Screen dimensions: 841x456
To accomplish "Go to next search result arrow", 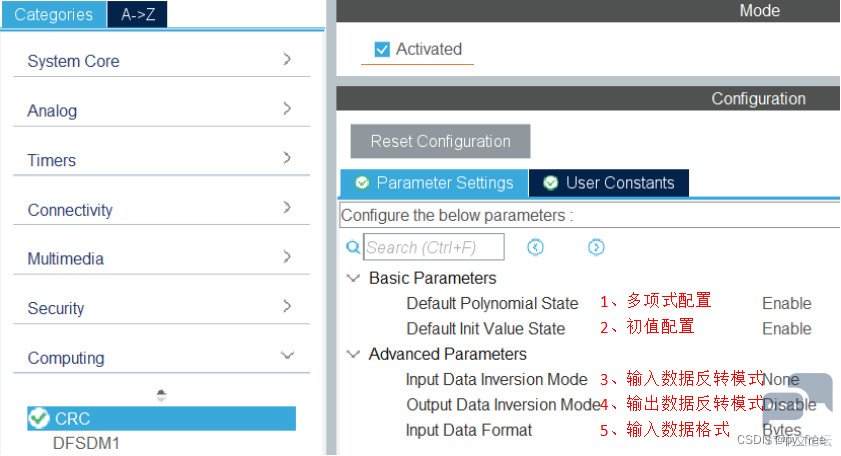I will 596,247.
